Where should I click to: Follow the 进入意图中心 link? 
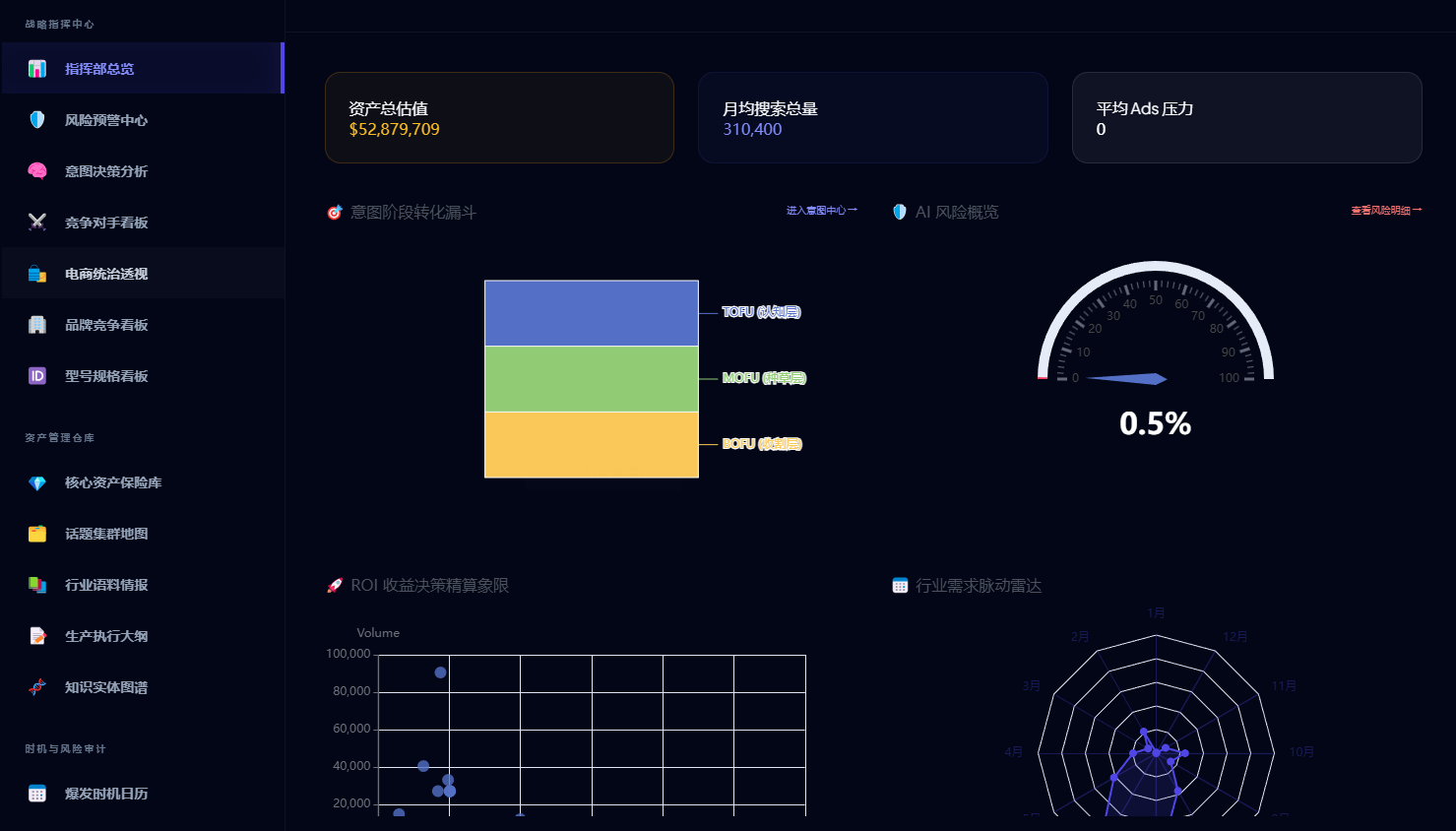pos(821,211)
